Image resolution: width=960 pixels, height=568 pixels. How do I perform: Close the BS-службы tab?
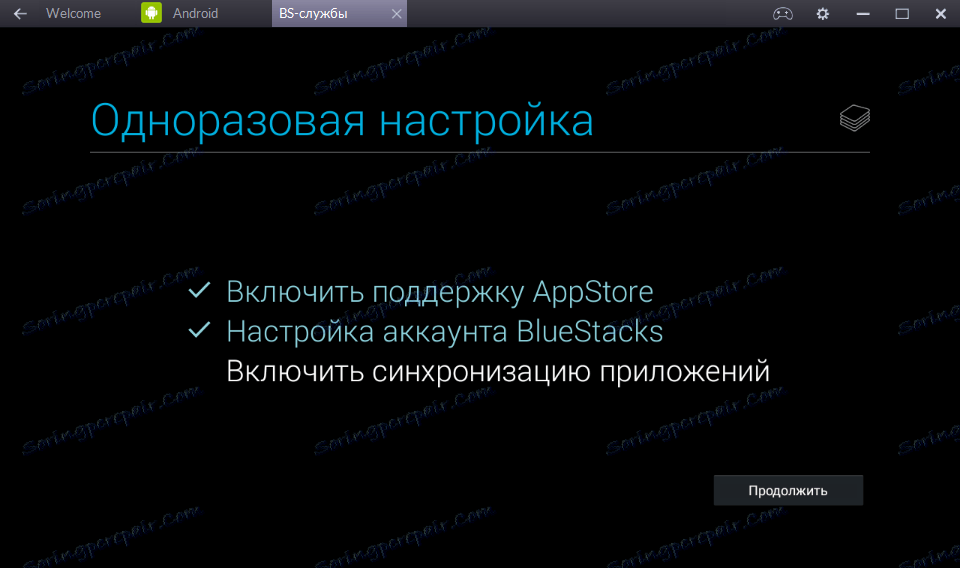point(397,13)
